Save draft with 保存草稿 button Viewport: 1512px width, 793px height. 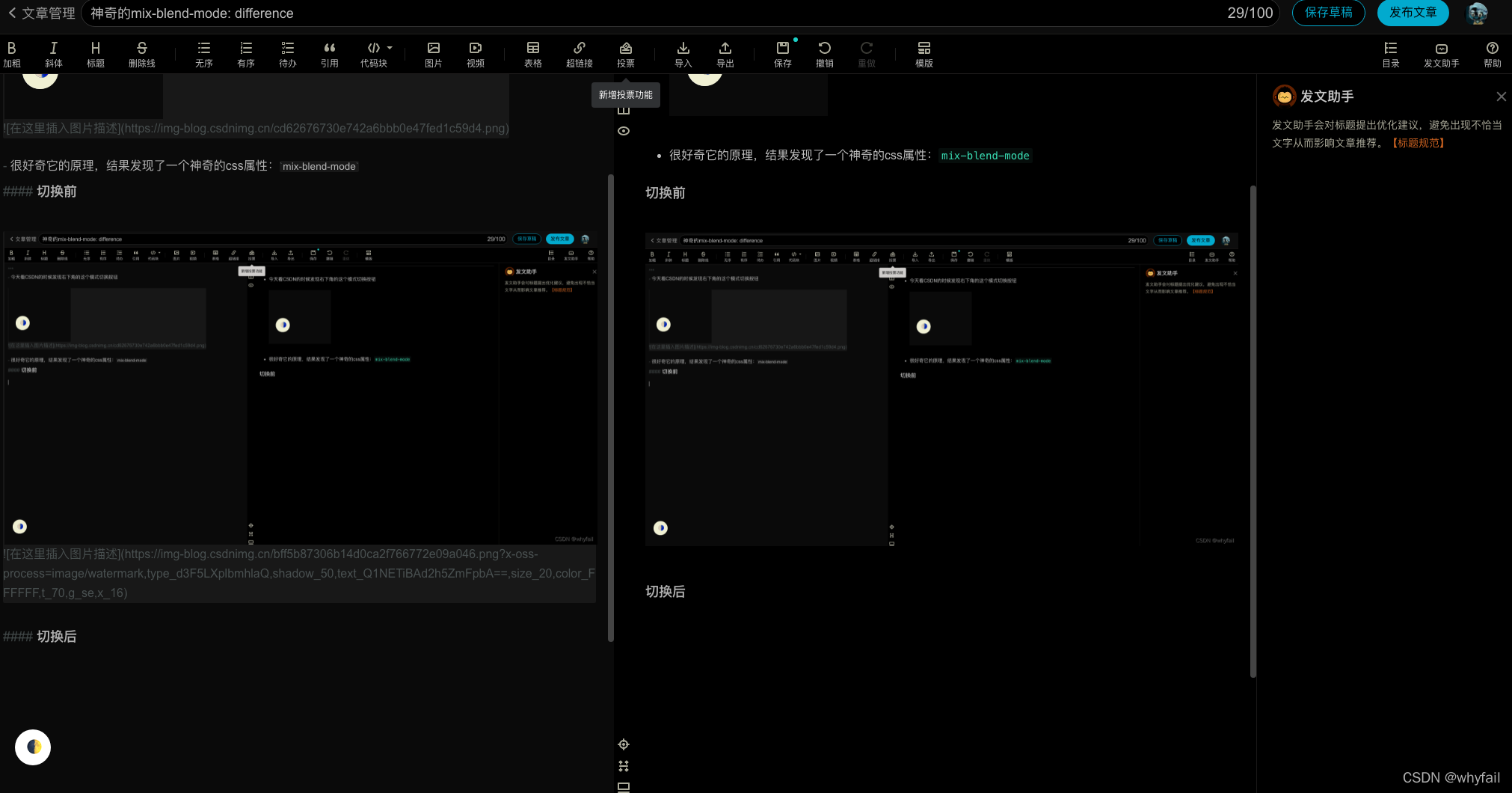click(x=1328, y=13)
